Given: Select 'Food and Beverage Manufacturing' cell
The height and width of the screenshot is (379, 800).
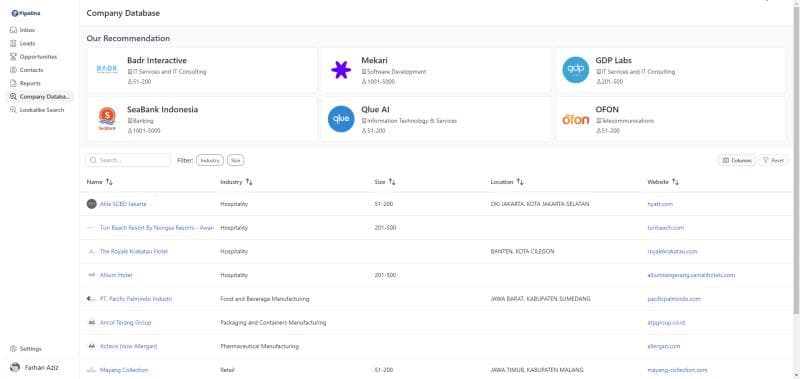Looking at the screenshot, I should point(264,299).
